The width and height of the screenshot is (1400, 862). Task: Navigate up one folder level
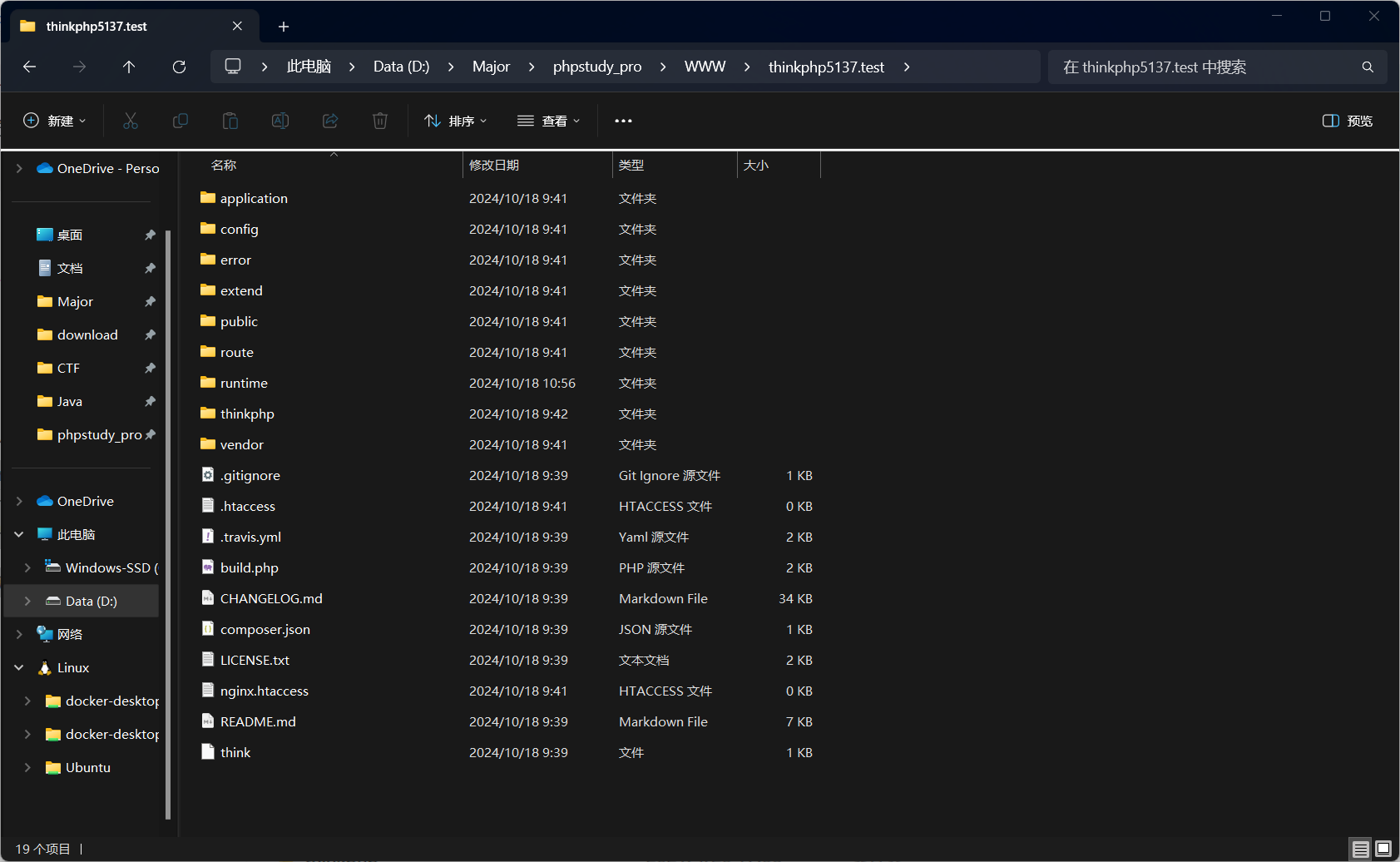coord(129,67)
